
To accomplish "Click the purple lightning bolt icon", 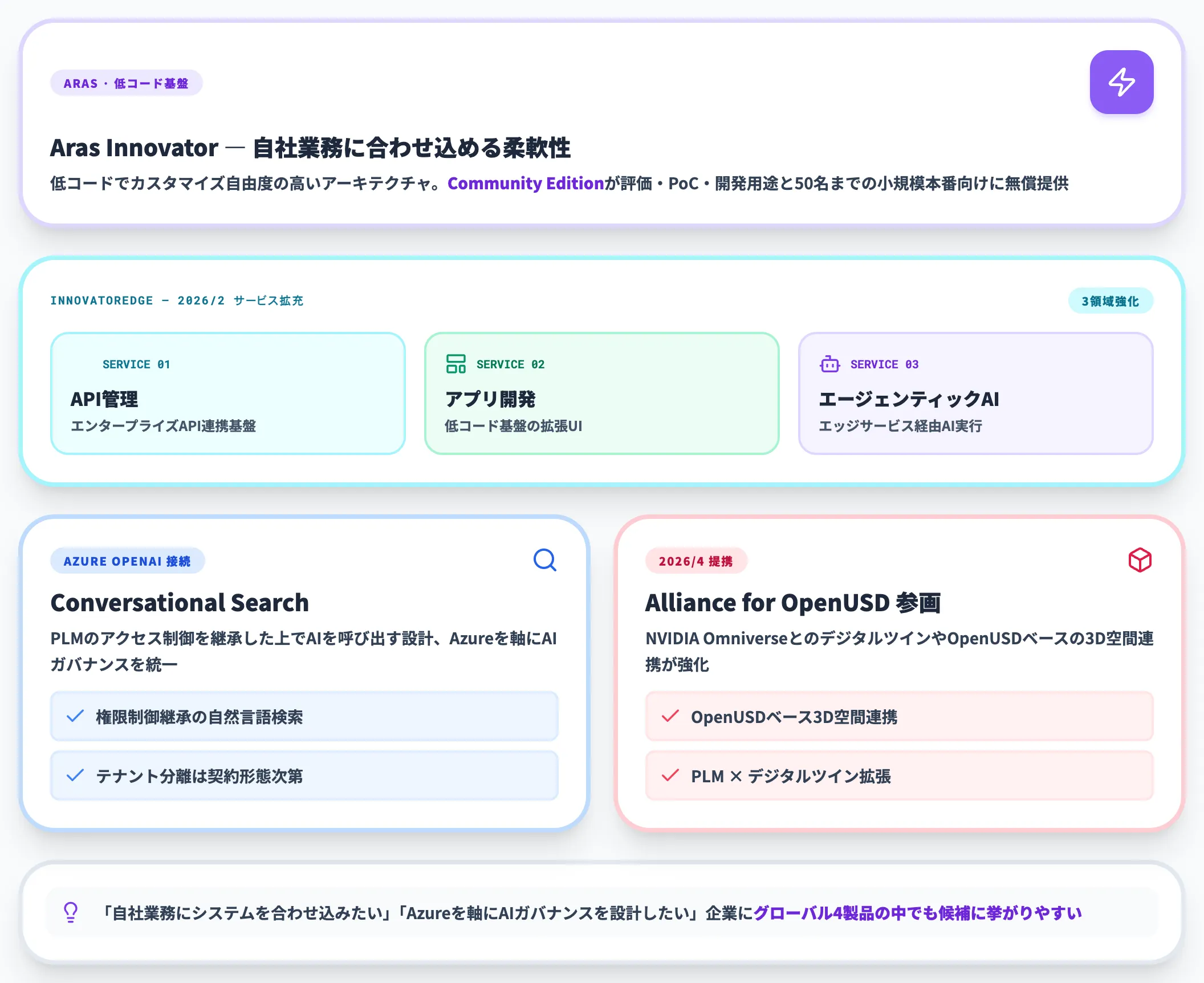I will [1121, 82].
